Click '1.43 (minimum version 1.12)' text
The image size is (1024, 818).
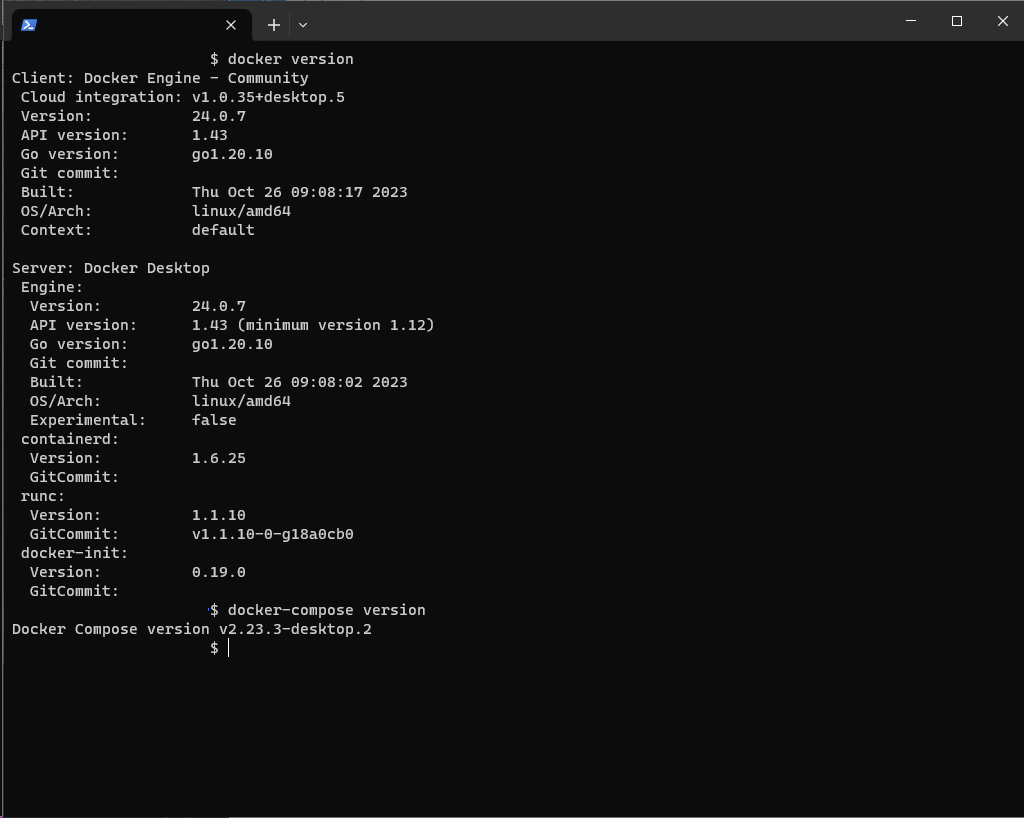tap(313, 324)
